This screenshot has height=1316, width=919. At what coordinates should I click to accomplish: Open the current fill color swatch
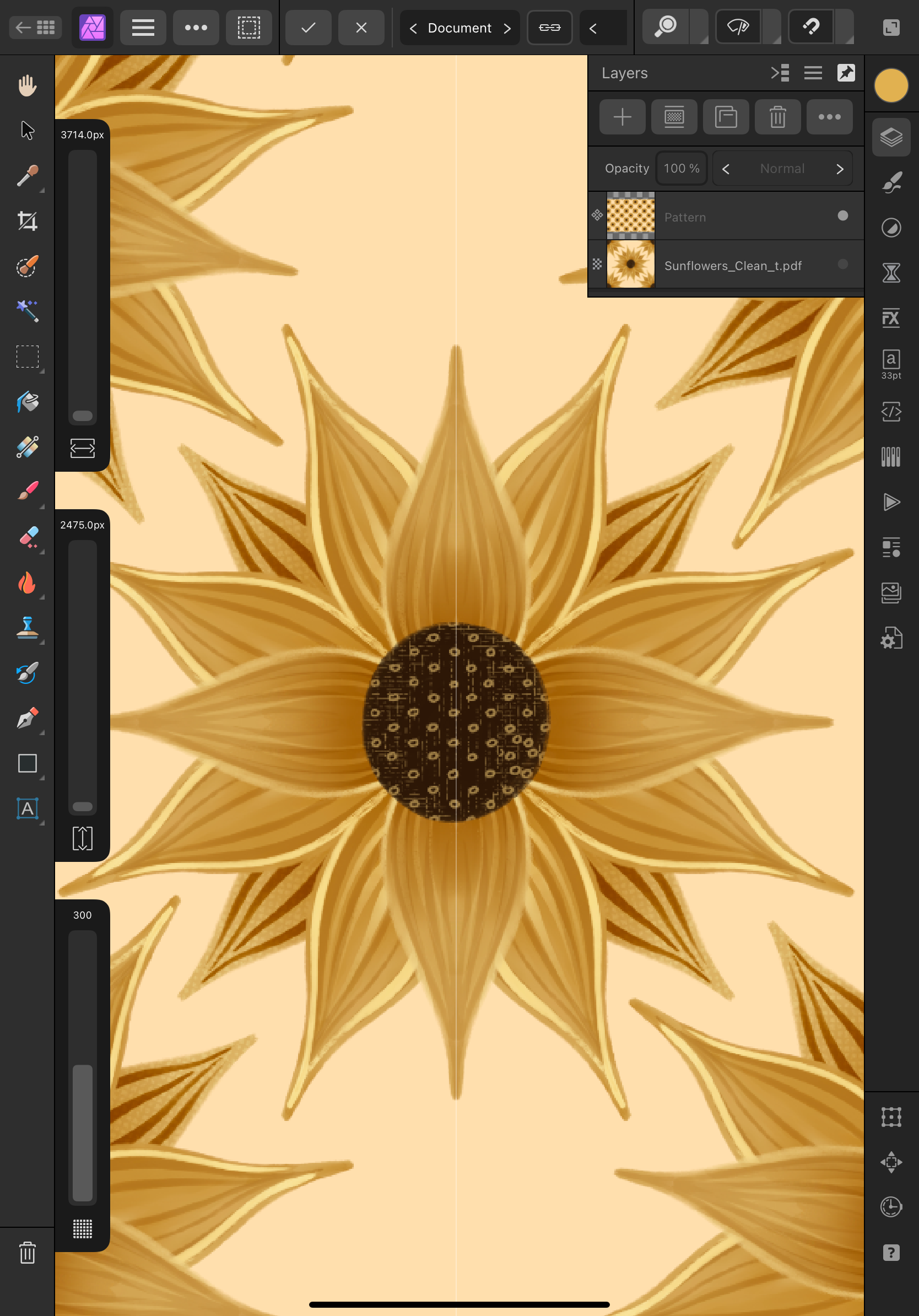(891, 85)
